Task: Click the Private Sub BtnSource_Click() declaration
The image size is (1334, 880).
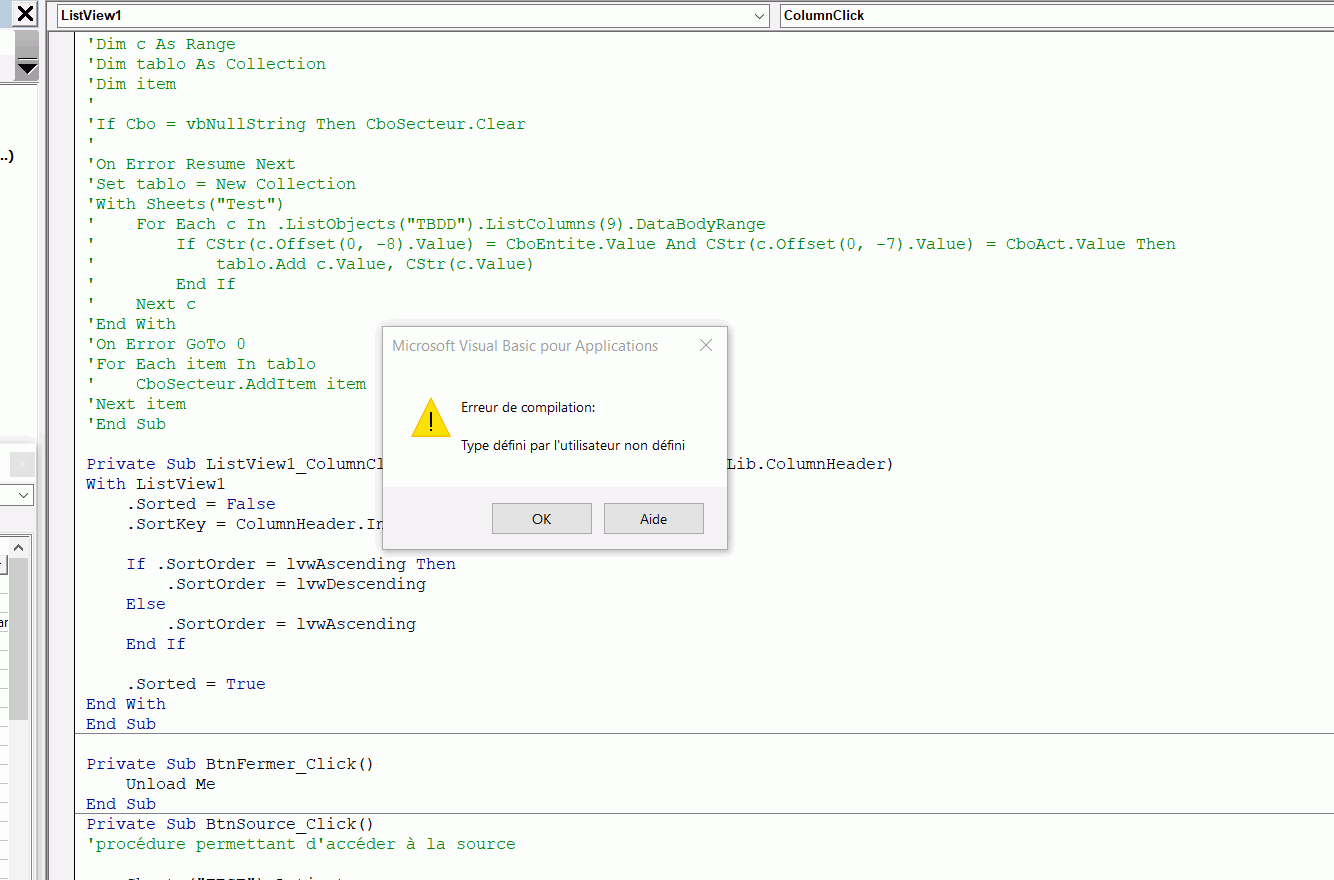Action: click(x=230, y=824)
